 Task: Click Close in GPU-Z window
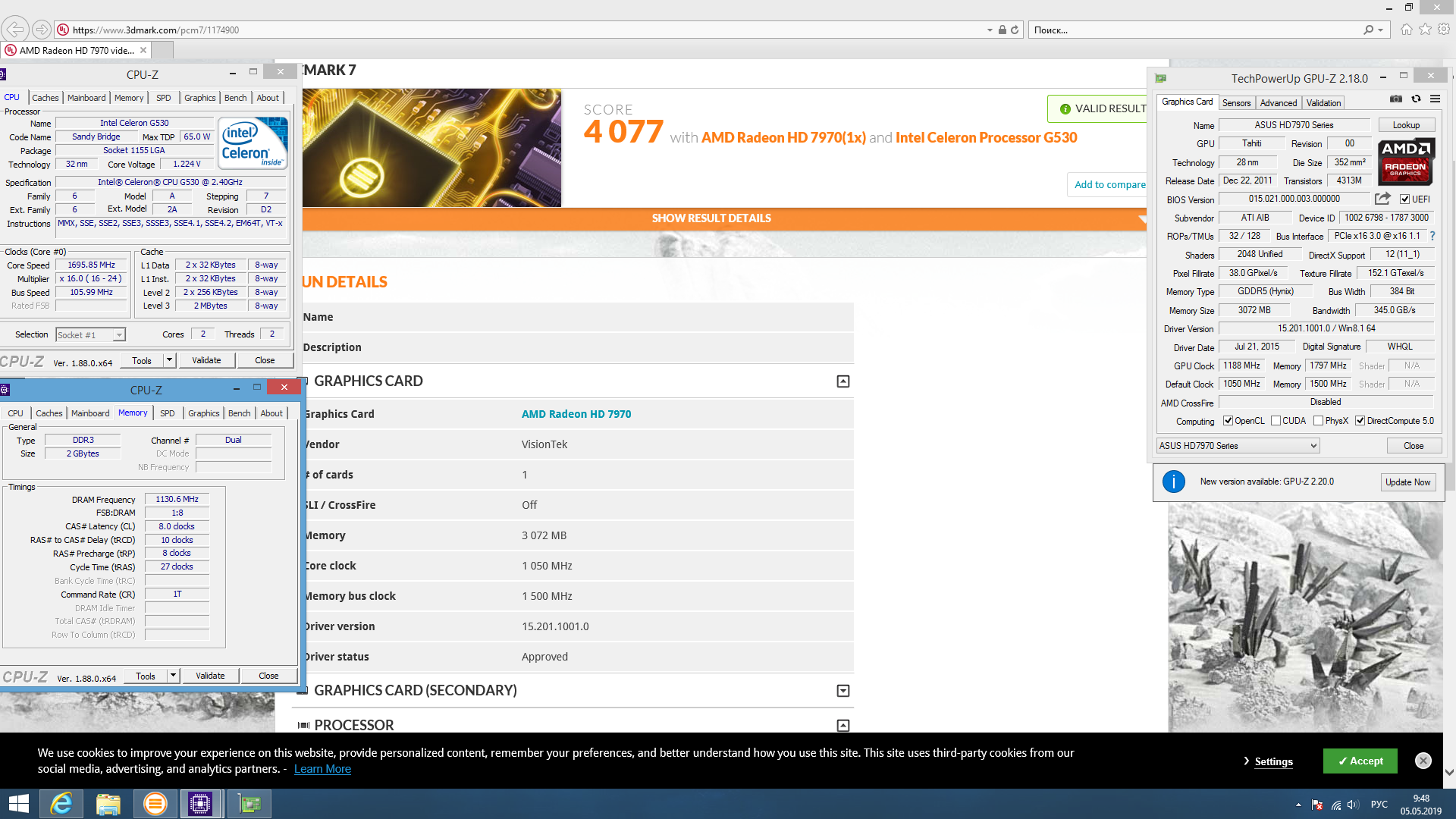[x=1414, y=446]
